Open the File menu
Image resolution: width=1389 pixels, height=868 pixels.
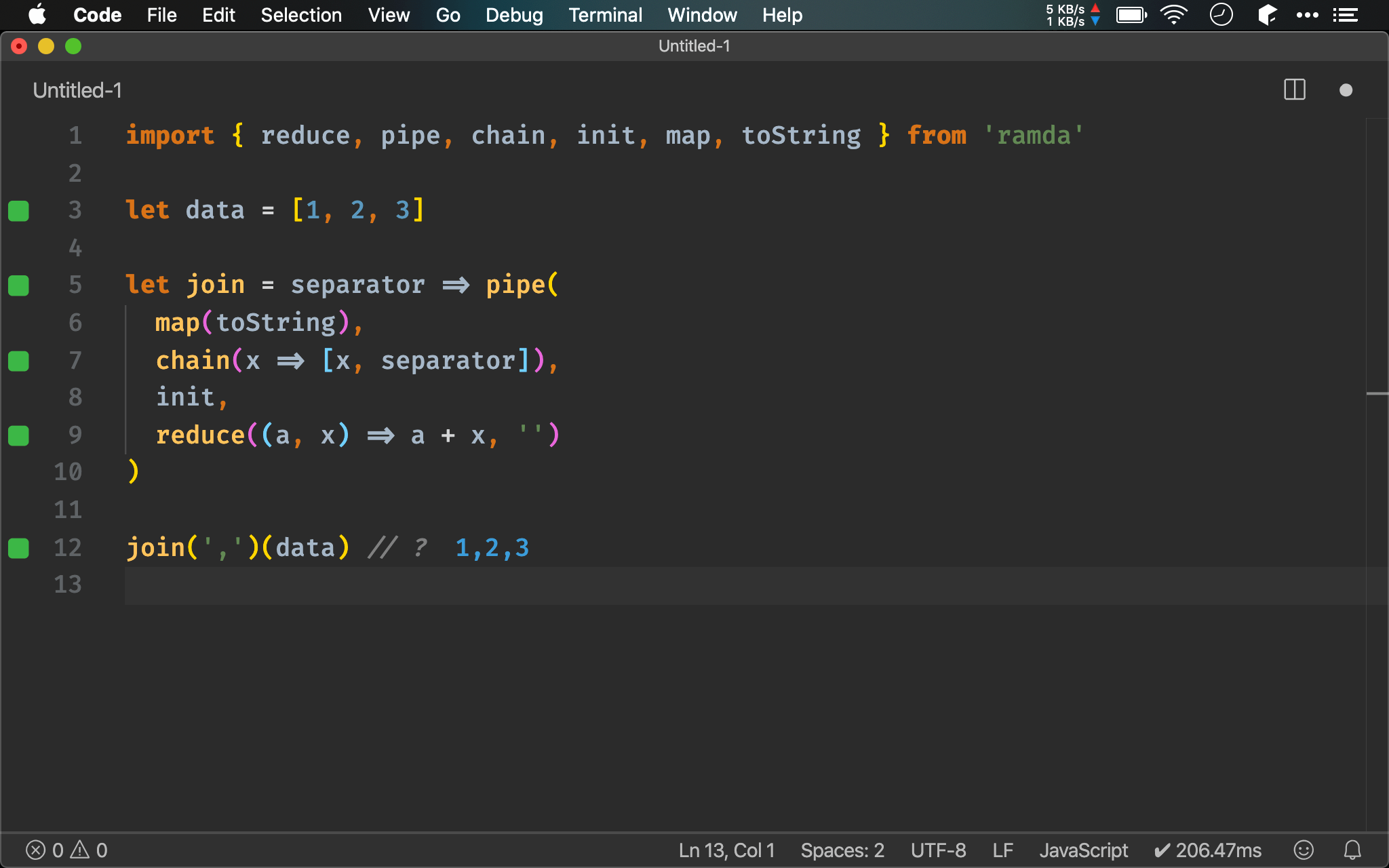click(161, 15)
